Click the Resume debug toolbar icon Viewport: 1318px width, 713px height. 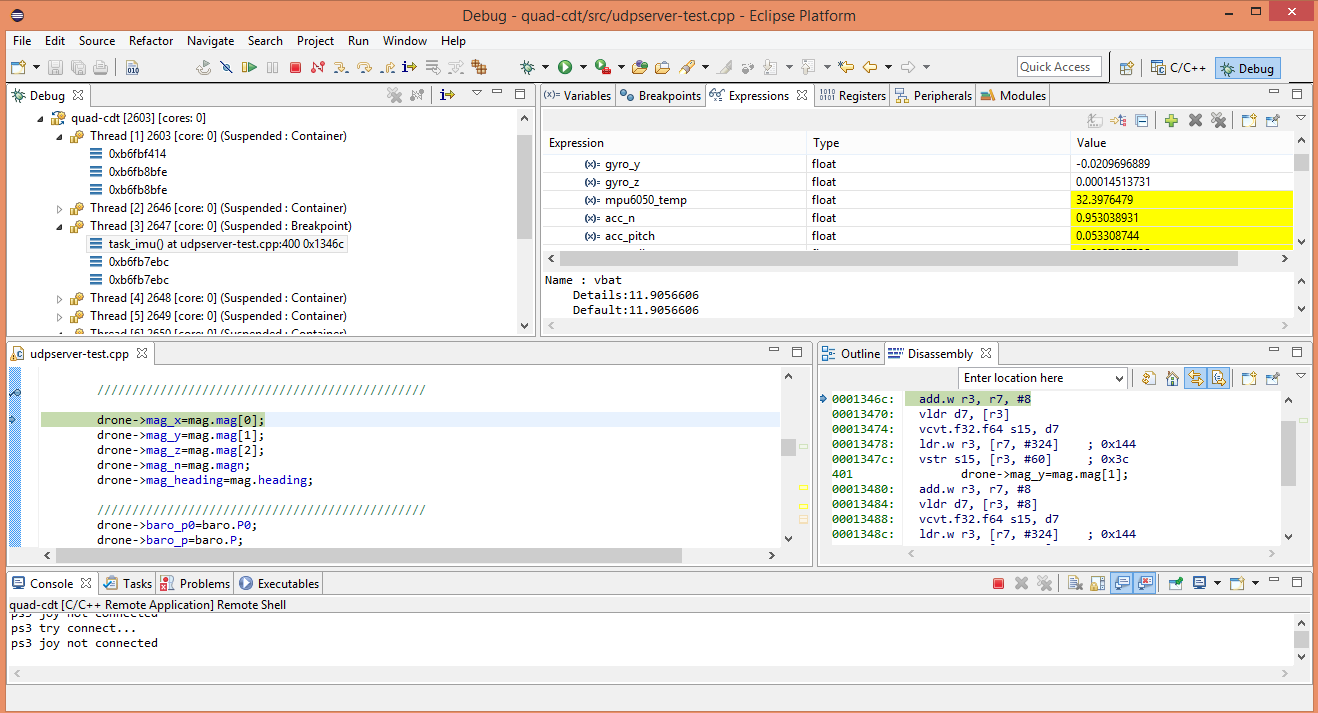coord(249,67)
